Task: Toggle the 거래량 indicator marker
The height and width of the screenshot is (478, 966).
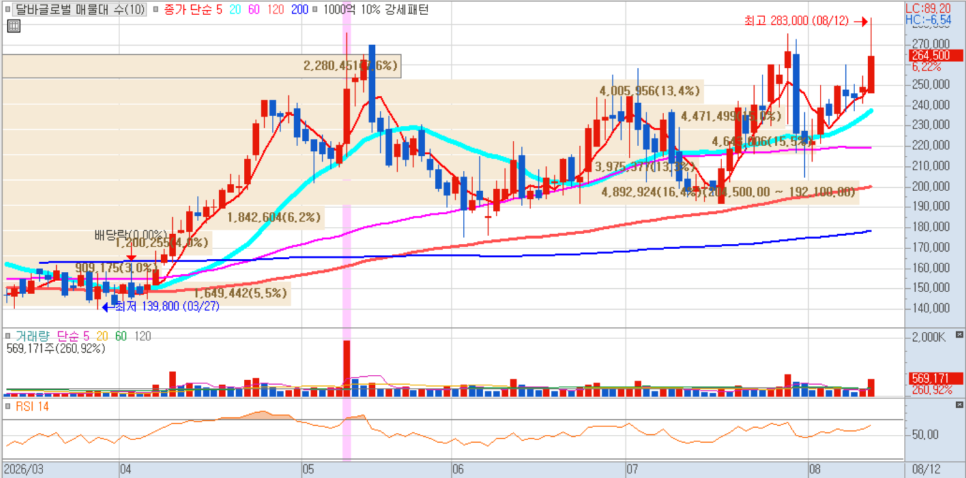Action: [7, 336]
